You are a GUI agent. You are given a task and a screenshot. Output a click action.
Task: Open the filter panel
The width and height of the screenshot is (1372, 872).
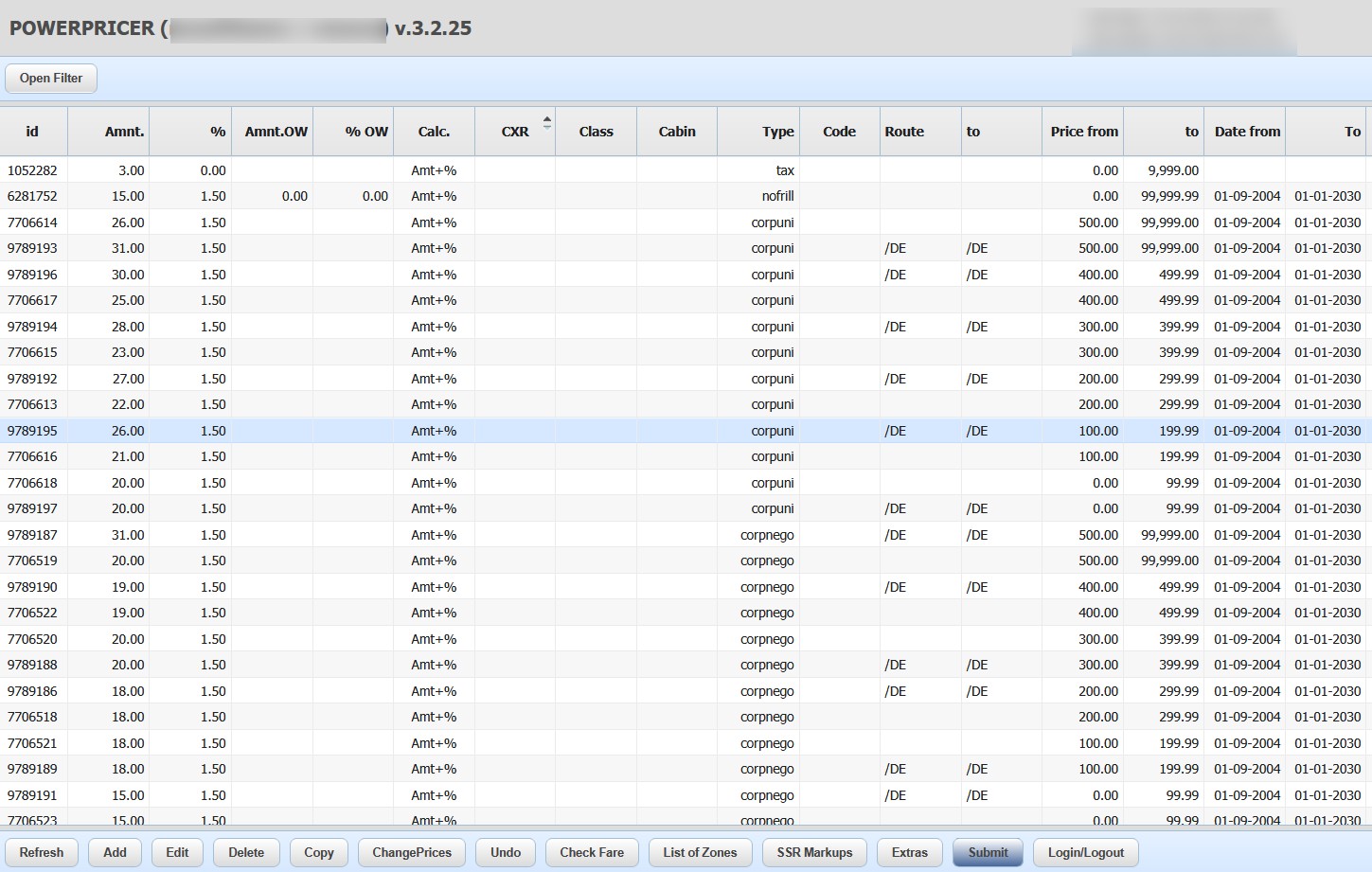(51, 79)
